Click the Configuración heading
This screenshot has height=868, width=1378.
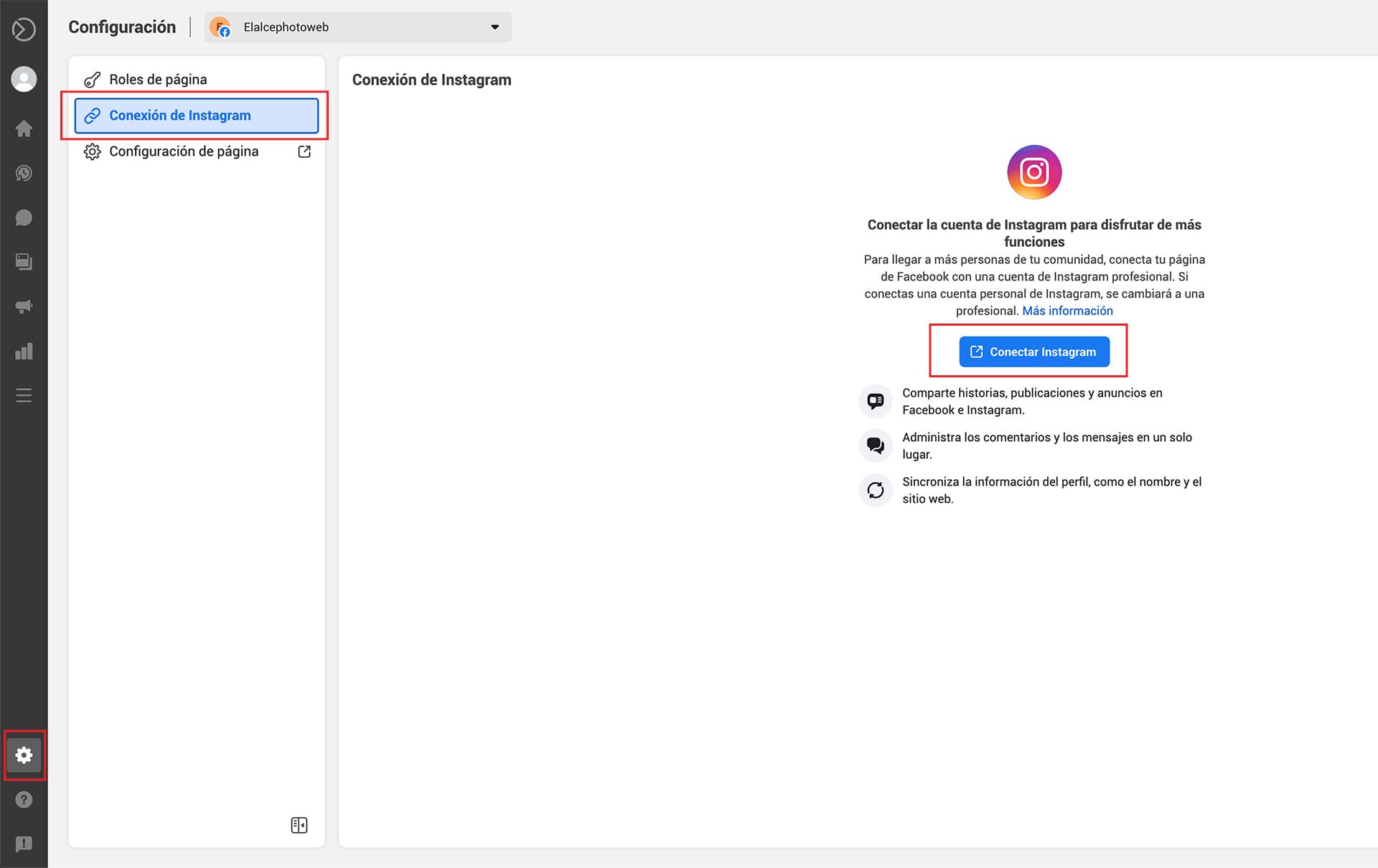122,27
